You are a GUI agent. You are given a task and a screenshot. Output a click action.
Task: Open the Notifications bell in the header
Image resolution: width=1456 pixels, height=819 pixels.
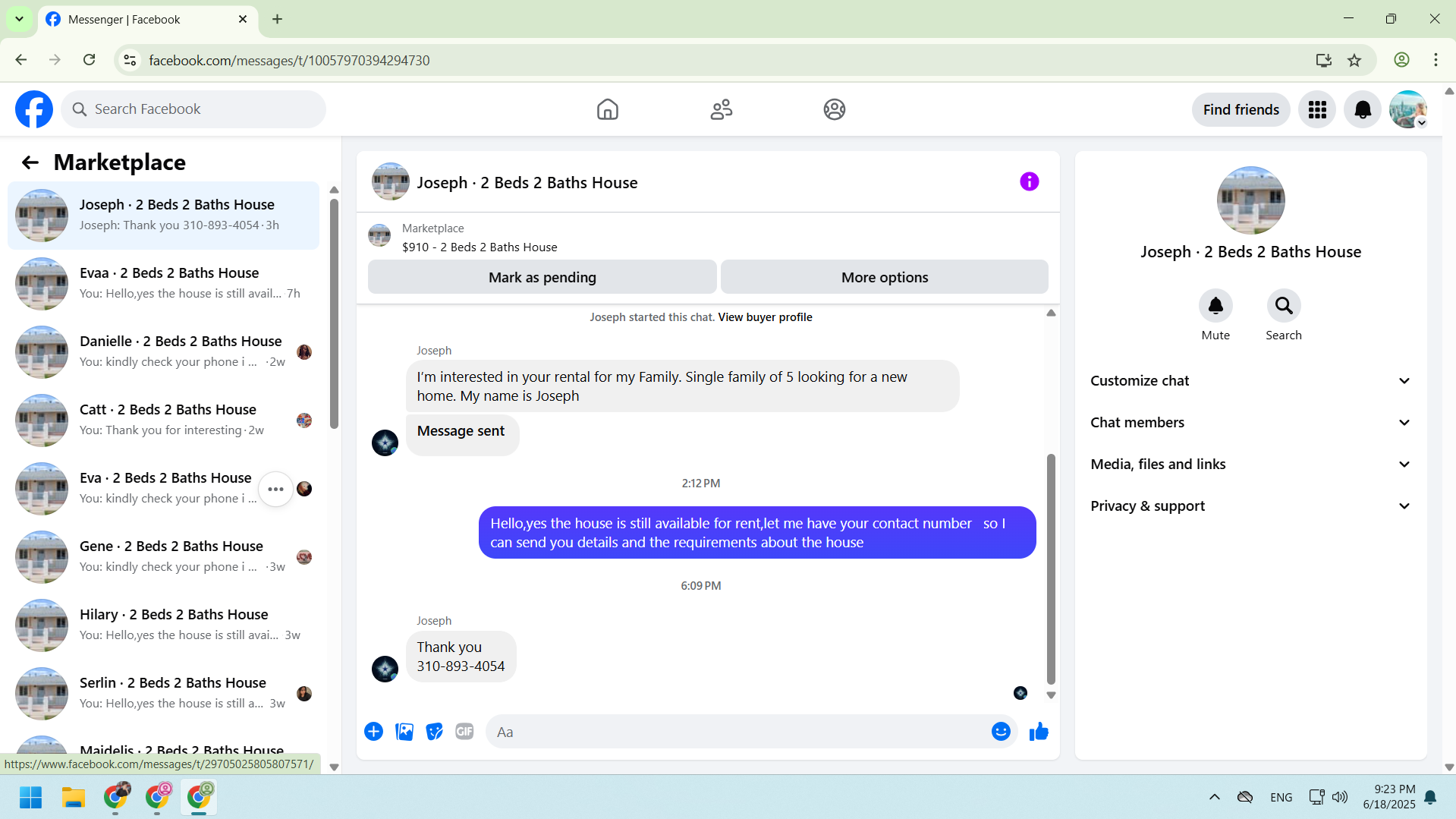(x=1363, y=110)
